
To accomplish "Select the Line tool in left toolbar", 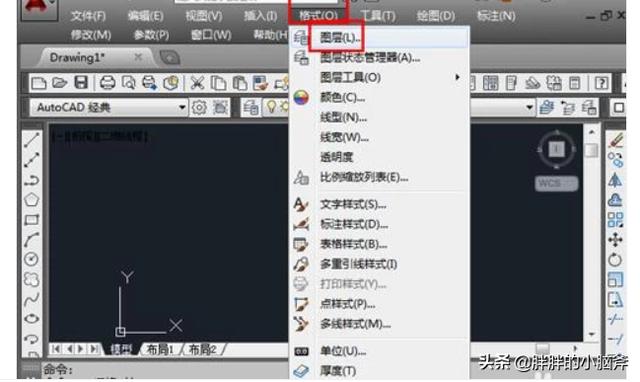I will click(31, 140).
